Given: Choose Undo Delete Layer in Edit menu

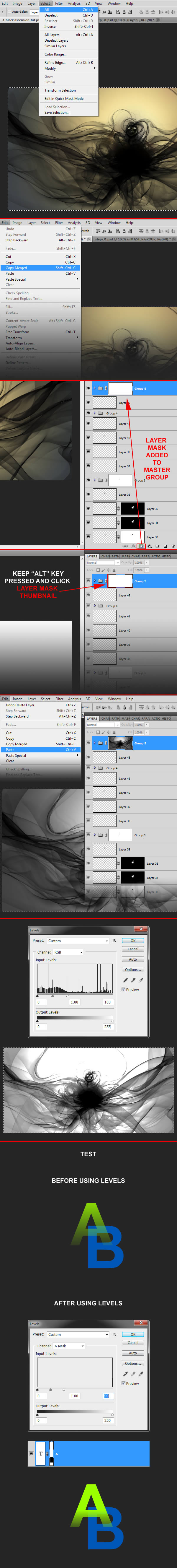Looking at the screenshot, I should click(40, 705).
